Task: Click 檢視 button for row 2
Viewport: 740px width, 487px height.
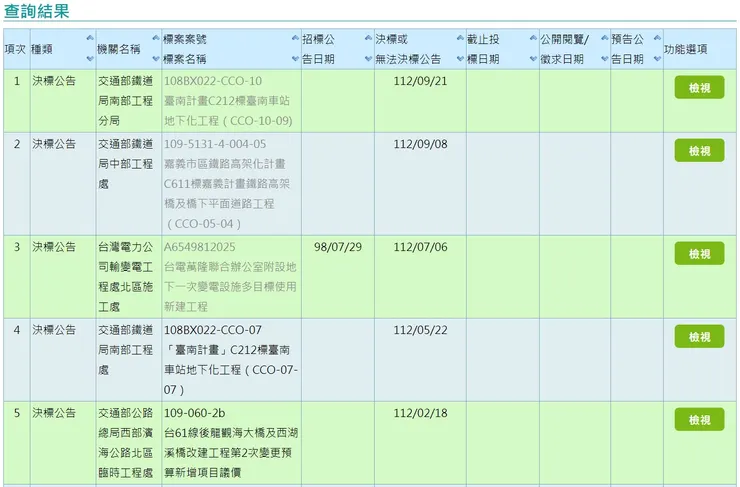Action: 699,151
